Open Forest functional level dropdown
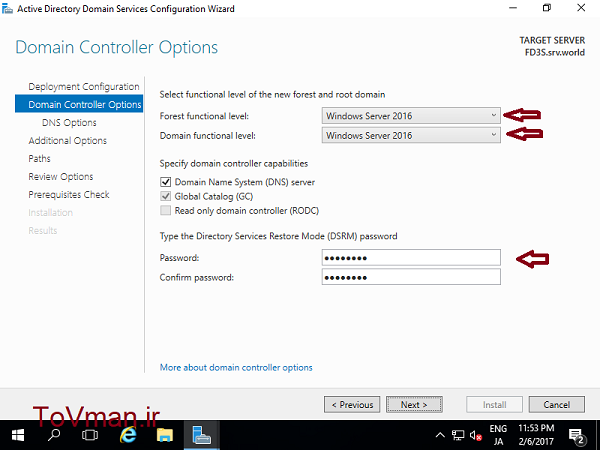Screen dimensions: 600x450 411,116
